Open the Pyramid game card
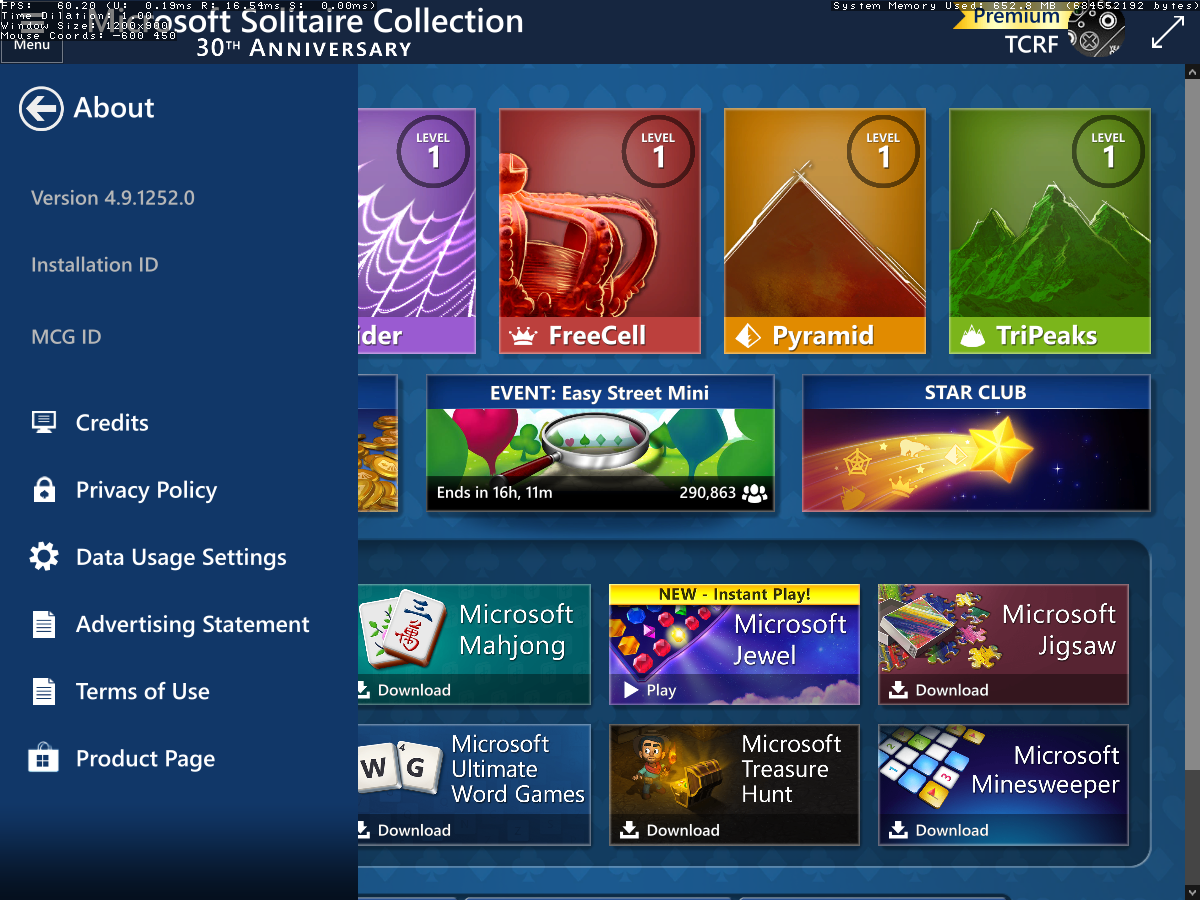 click(x=825, y=231)
